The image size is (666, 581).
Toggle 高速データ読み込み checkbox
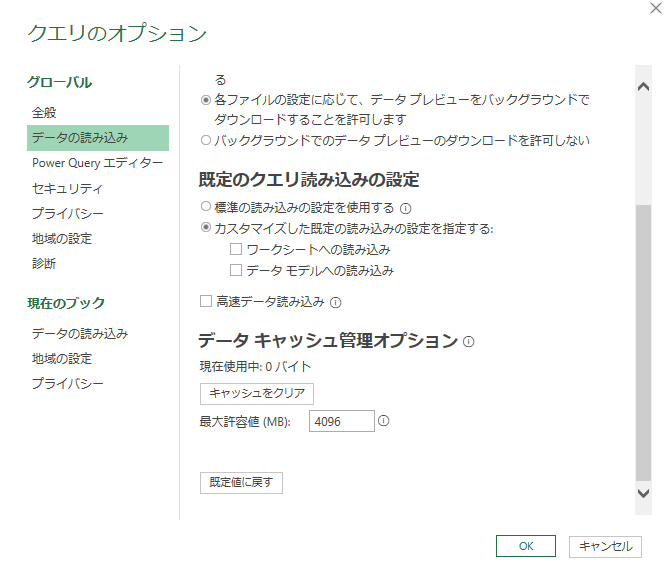[206, 301]
